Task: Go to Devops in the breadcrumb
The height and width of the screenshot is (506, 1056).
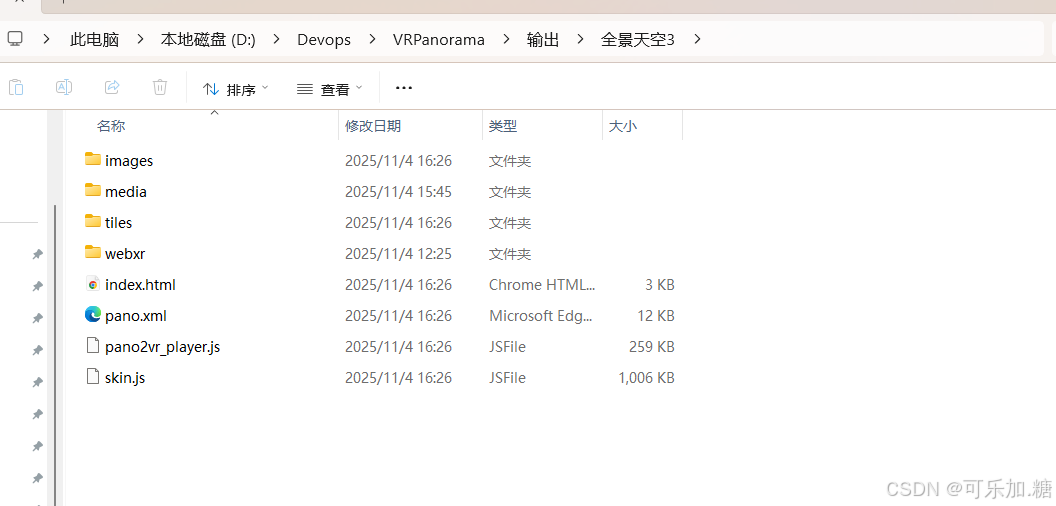Action: 324,40
